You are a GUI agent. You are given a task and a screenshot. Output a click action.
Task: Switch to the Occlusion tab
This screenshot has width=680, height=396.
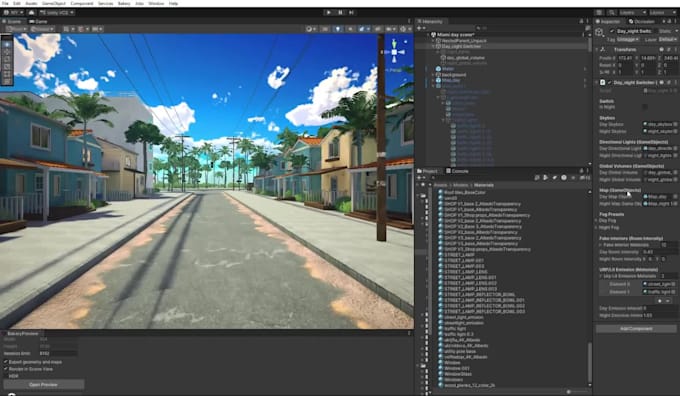641,21
